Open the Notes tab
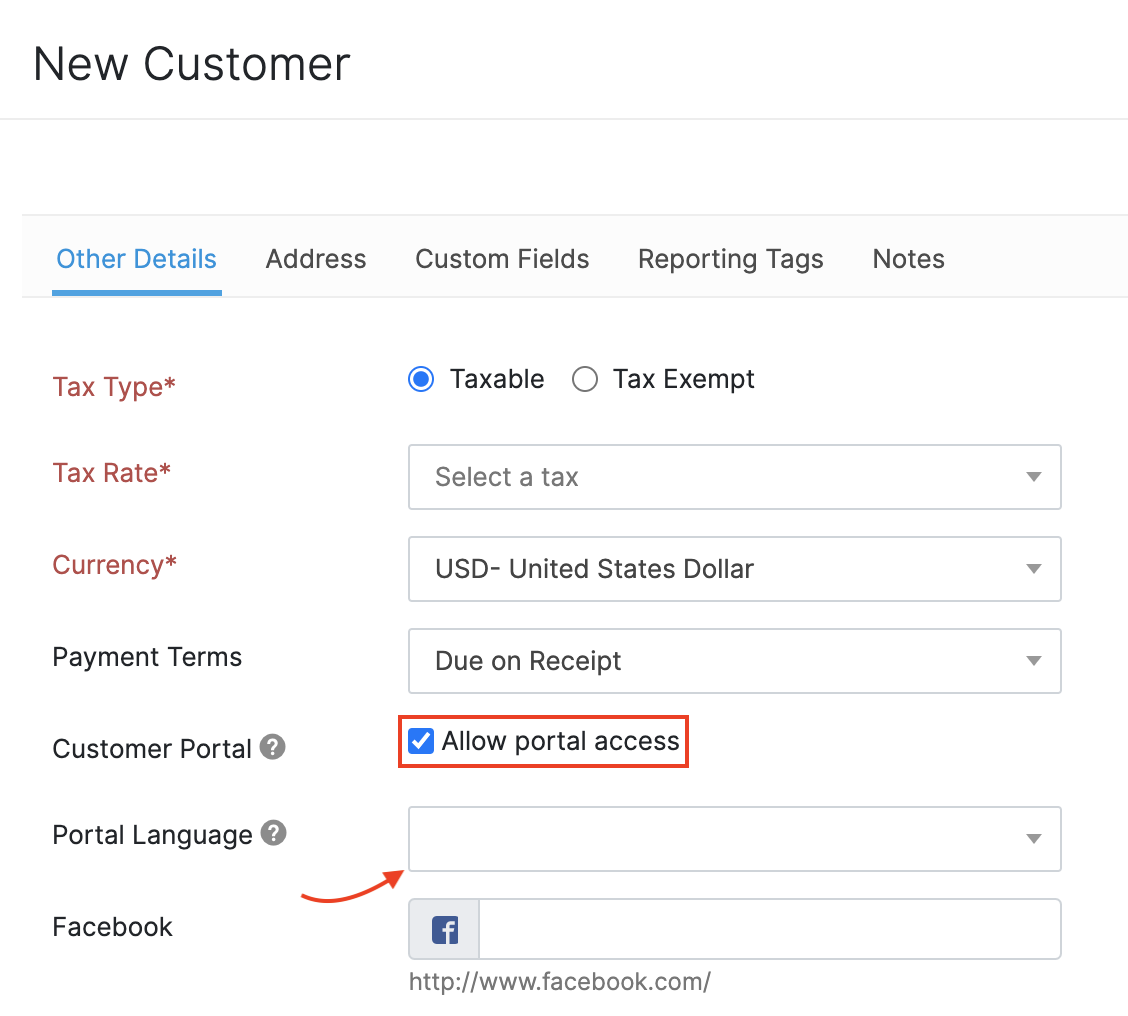The width and height of the screenshot is (1128, 1016). [907, 259]
